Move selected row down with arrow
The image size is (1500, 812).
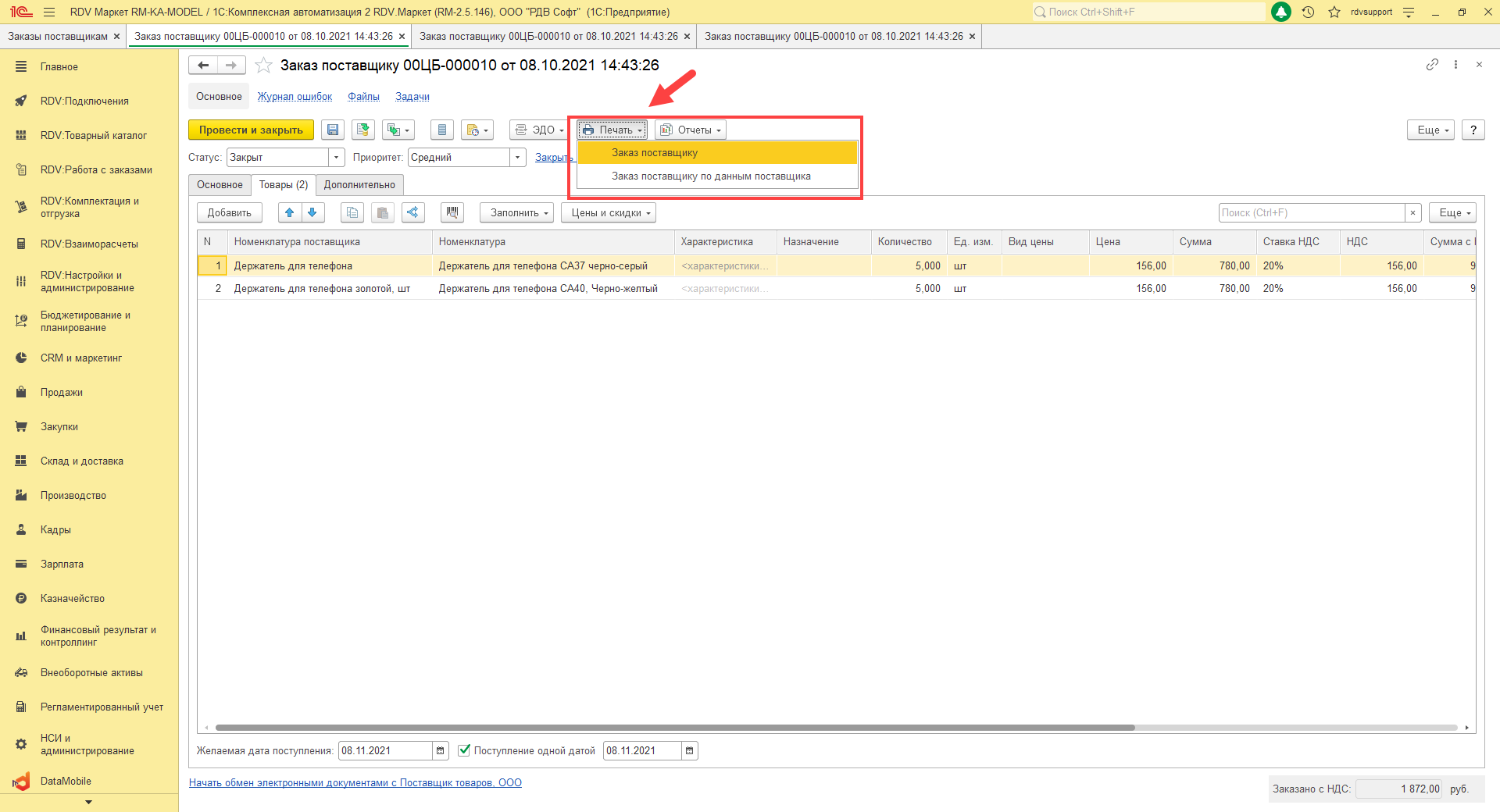tap(312, 212)
